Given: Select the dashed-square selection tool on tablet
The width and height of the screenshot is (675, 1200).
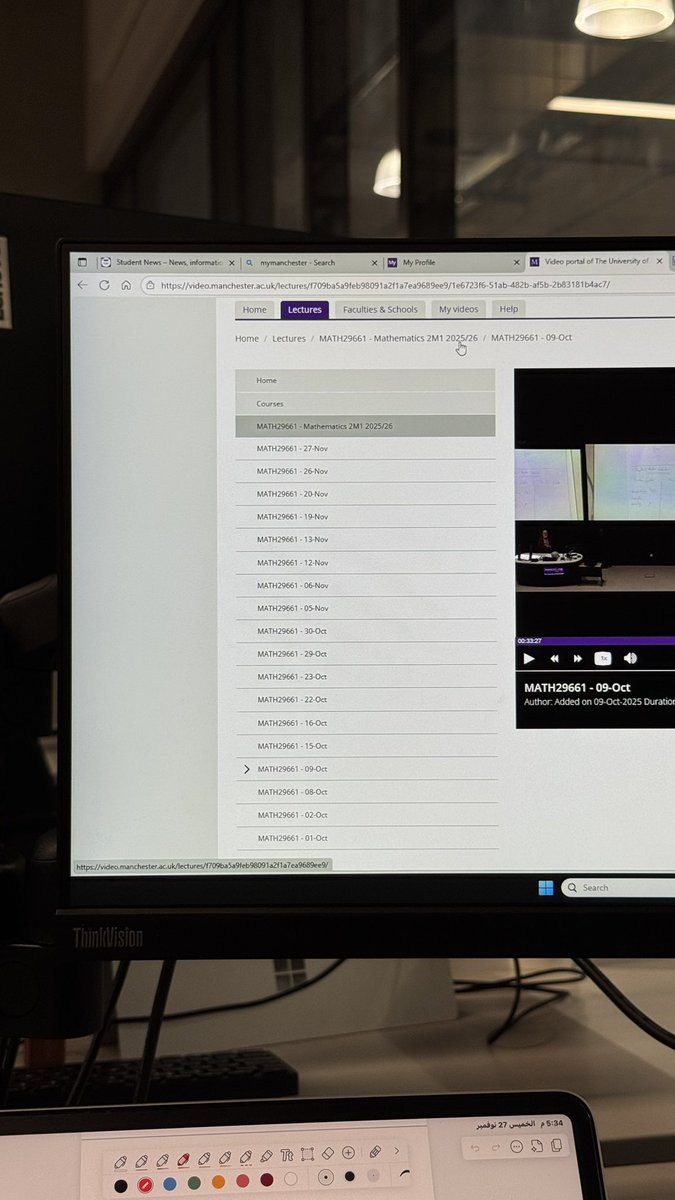Looking at the screenshot, I should 307,1154.
